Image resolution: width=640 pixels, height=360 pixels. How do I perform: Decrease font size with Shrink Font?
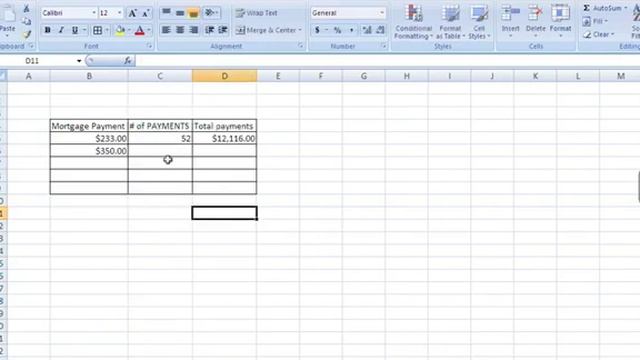pyautogui.click(x=145, y=13)
